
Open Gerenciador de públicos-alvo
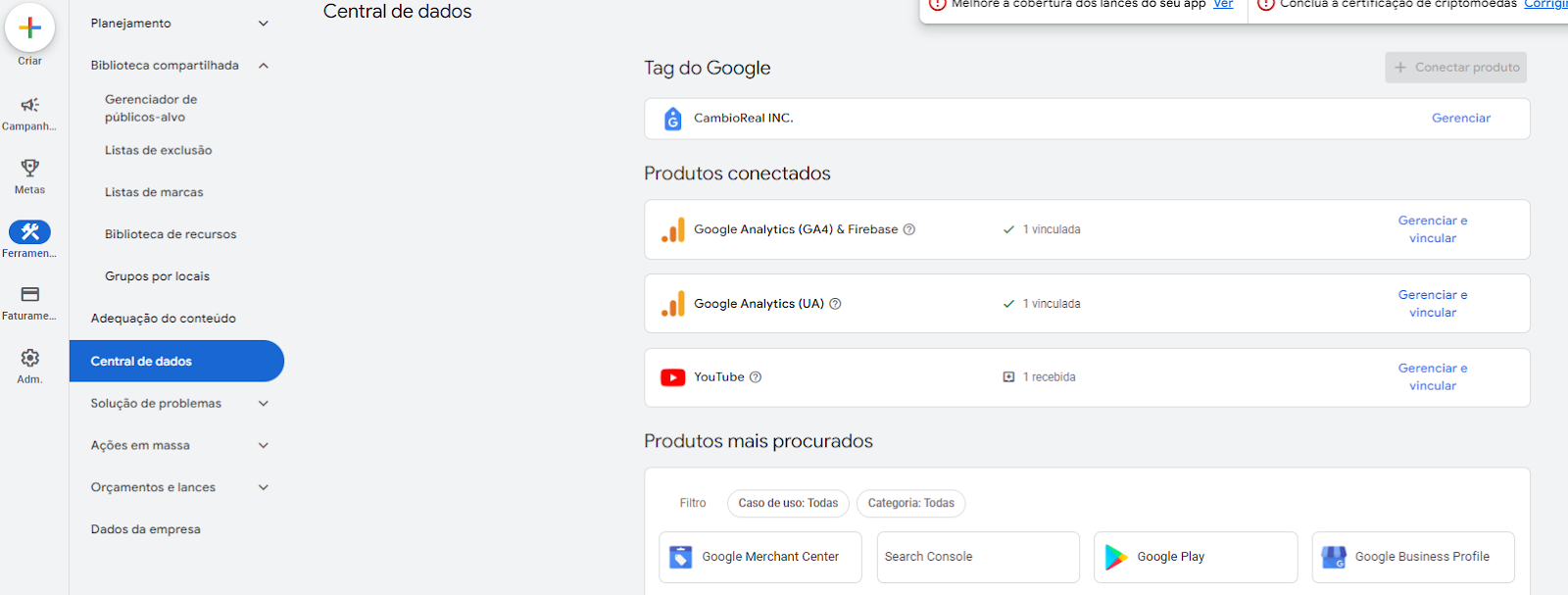click(151, 108)
